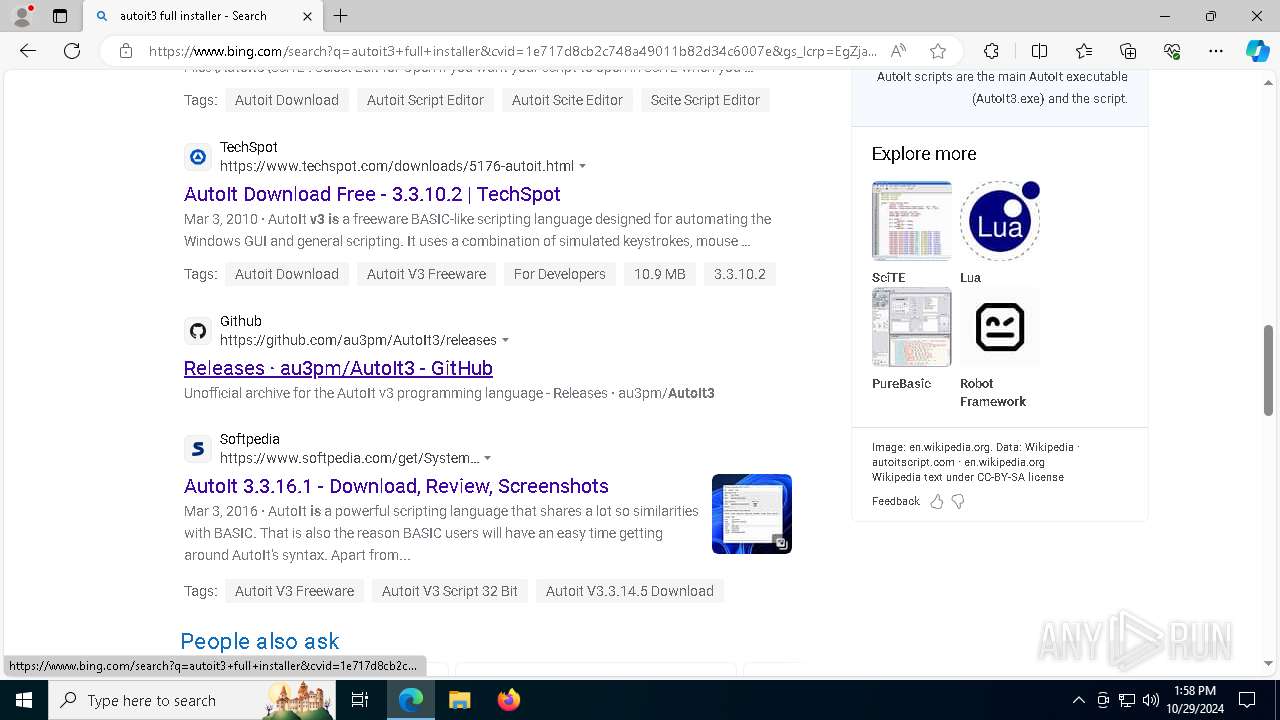
Task: Launch the Copilot sidebar icon
Action: [x=1257, y=51]
